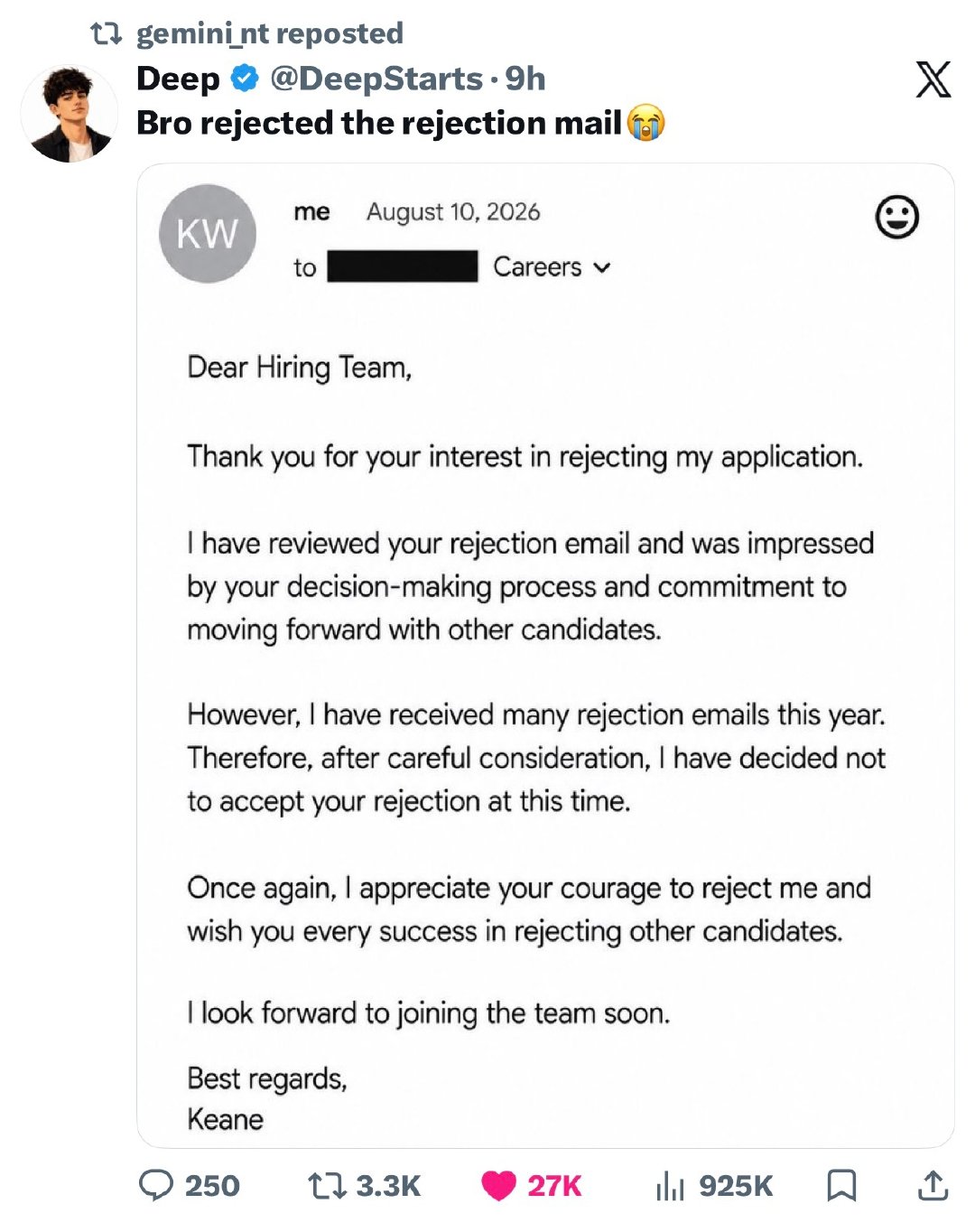Click the blue verified badge
The height and width of the screenshot is (1232, 975).
pos(244,79)
